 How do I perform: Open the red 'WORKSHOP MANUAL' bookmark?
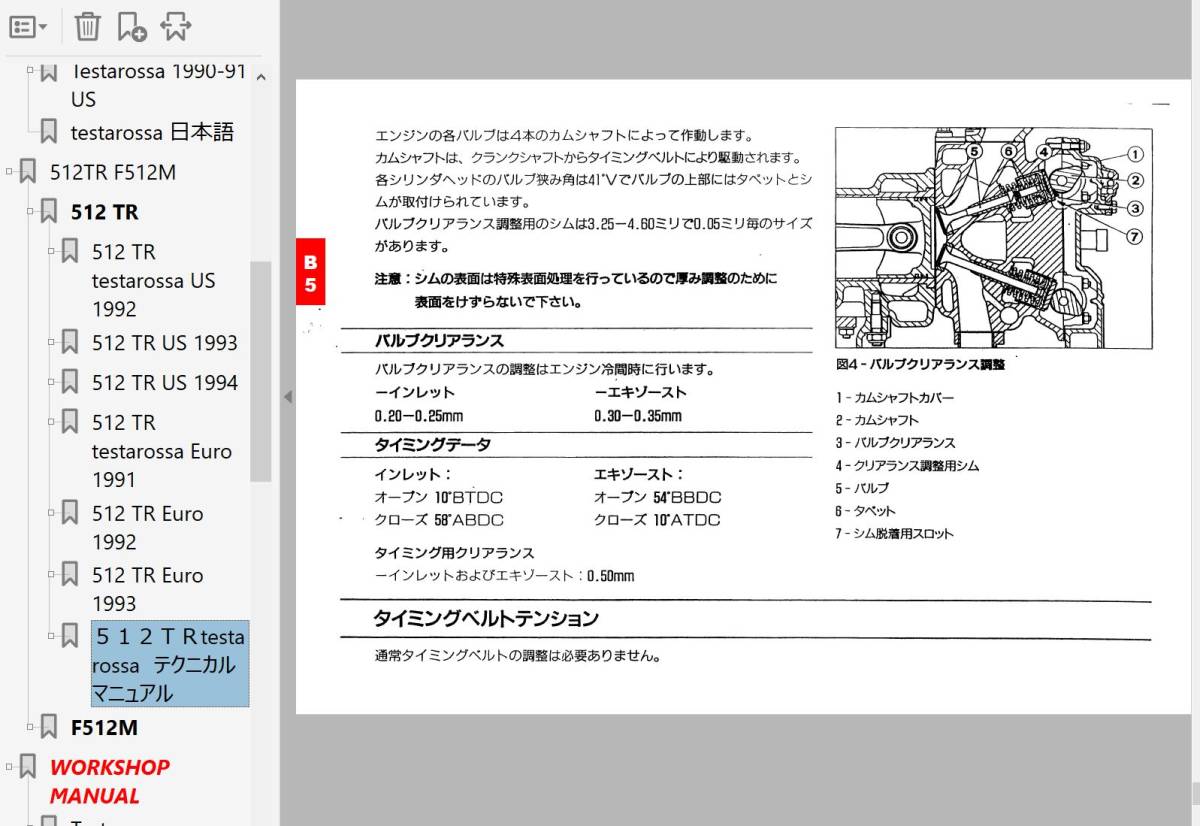click(110, 782)
